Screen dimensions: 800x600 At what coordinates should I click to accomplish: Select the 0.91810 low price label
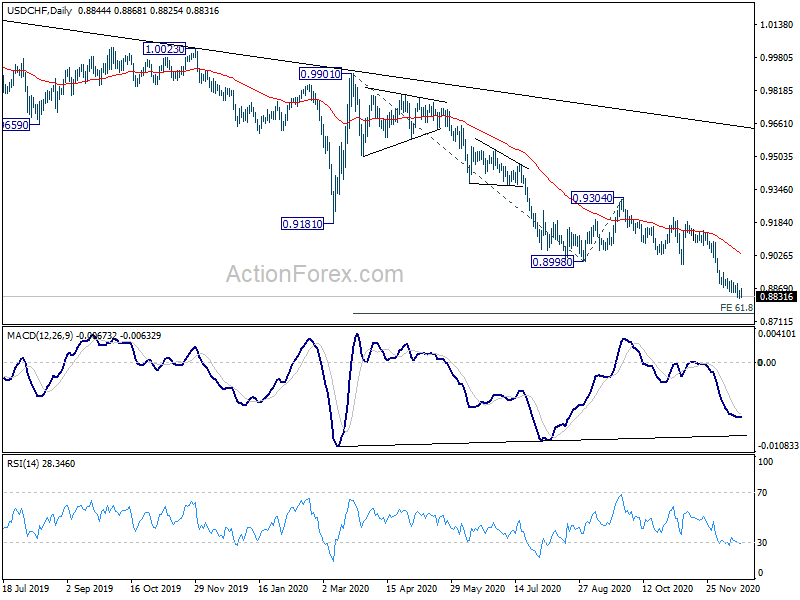tap(303, 223)
